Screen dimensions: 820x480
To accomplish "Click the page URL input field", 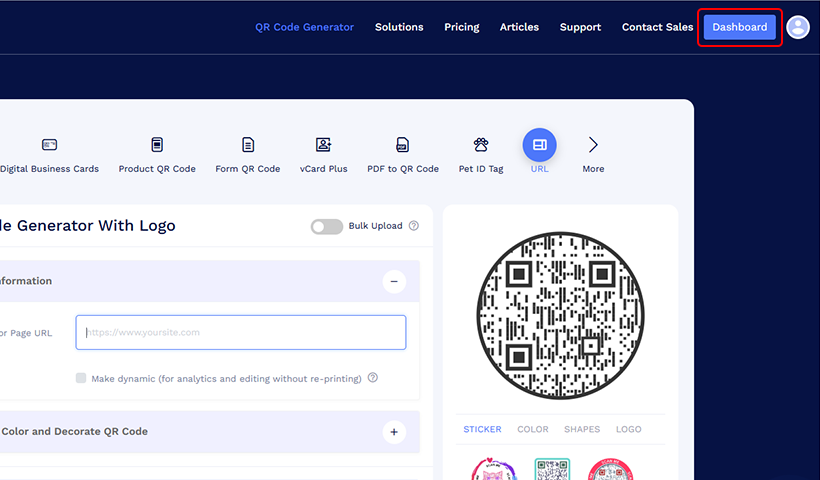I will pos(241,332).
